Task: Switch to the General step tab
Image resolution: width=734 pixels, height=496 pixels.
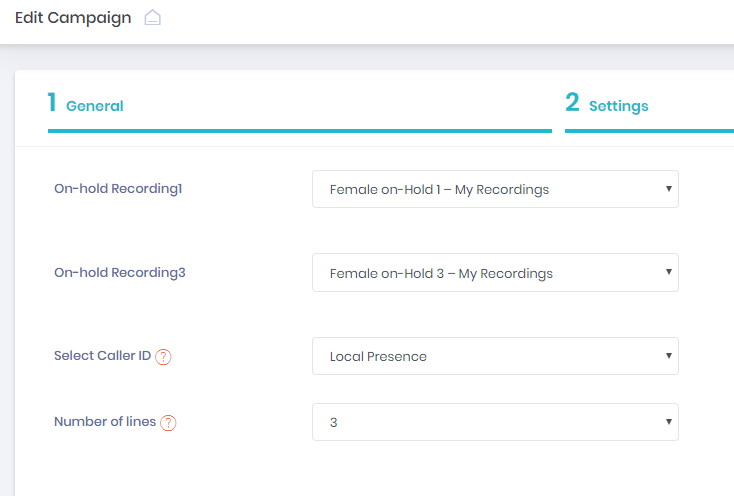Action: pyautogui.click(x=95, y=106)
